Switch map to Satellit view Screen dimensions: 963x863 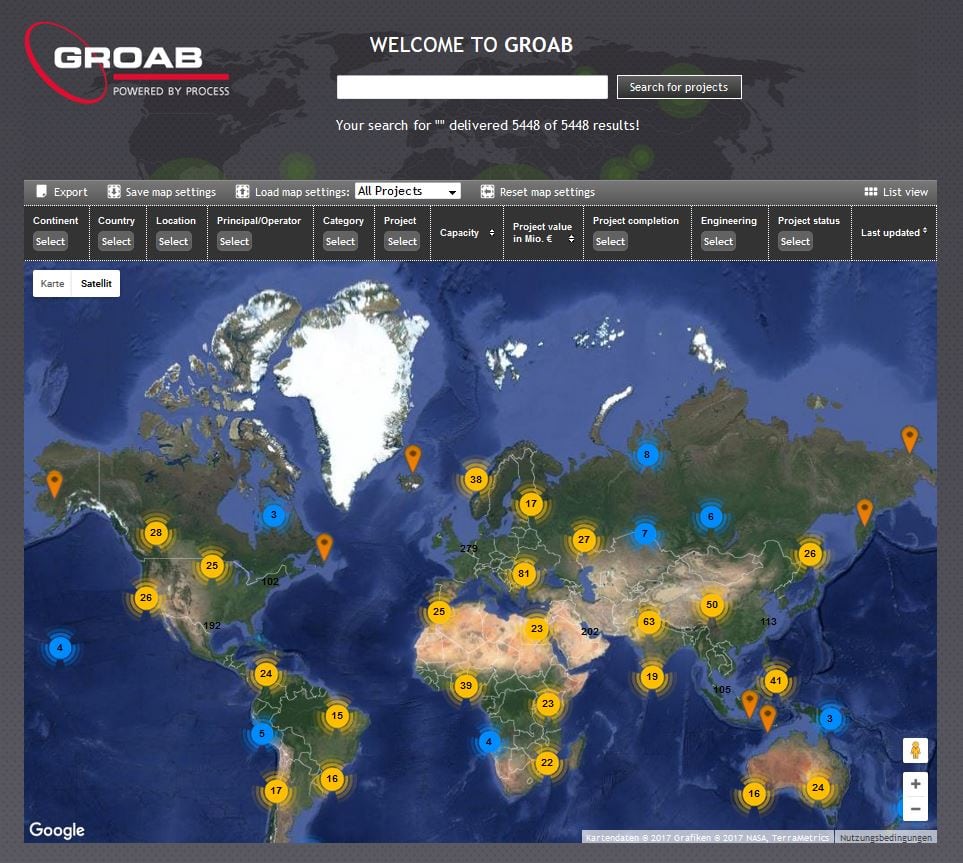(x=97, y=284)
